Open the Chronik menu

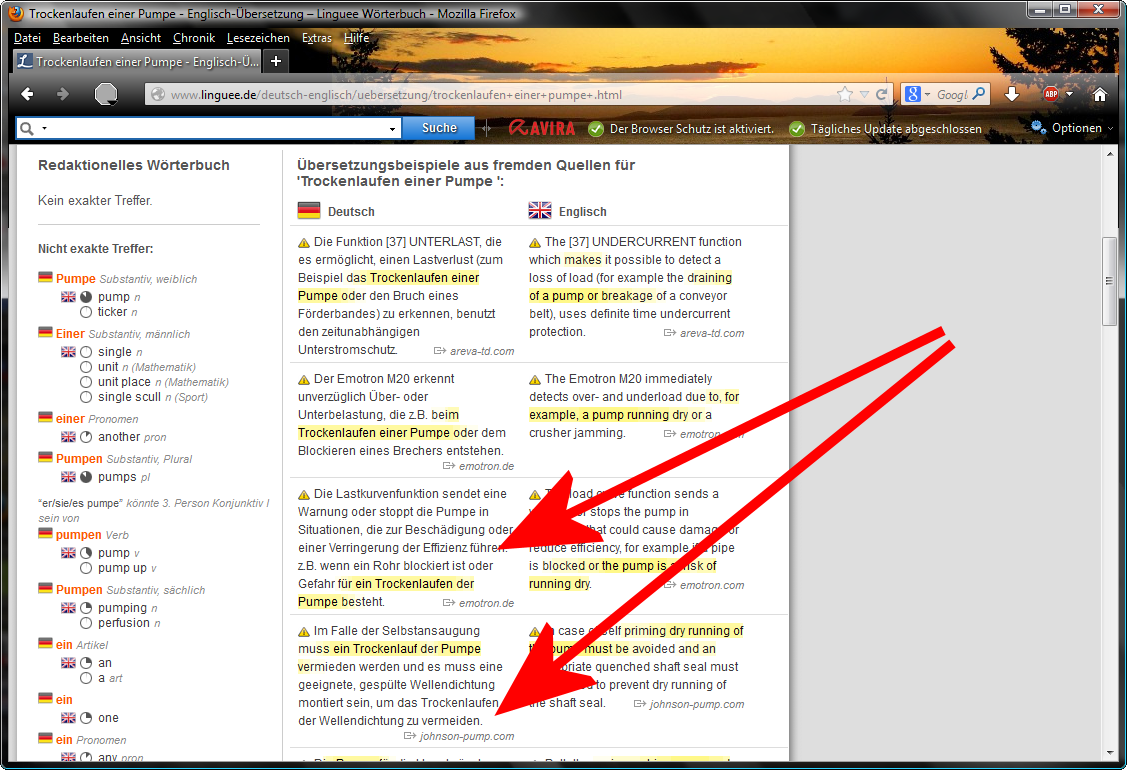[193, 38]
